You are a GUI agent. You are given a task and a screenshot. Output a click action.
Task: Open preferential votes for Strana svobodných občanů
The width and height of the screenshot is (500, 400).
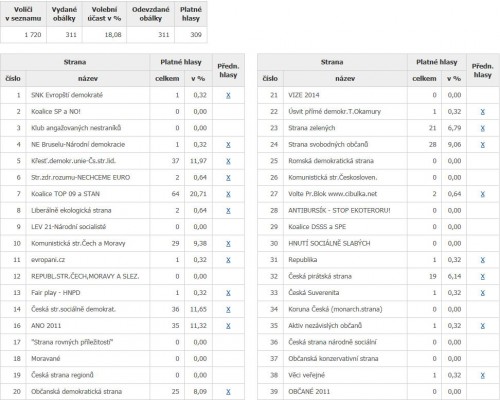(x=482, y=145)
